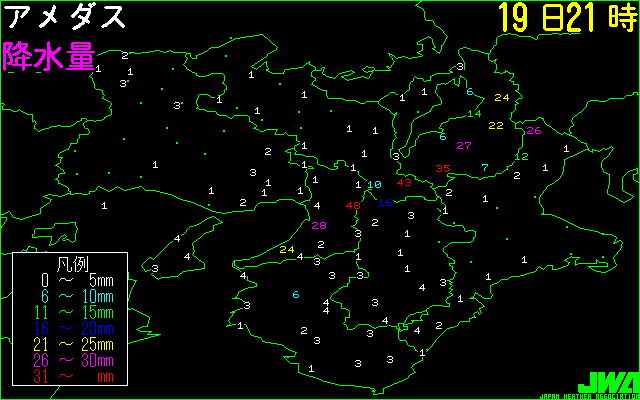Click the red 35 rainfall reading
The image size is (640, 400).
443,168
